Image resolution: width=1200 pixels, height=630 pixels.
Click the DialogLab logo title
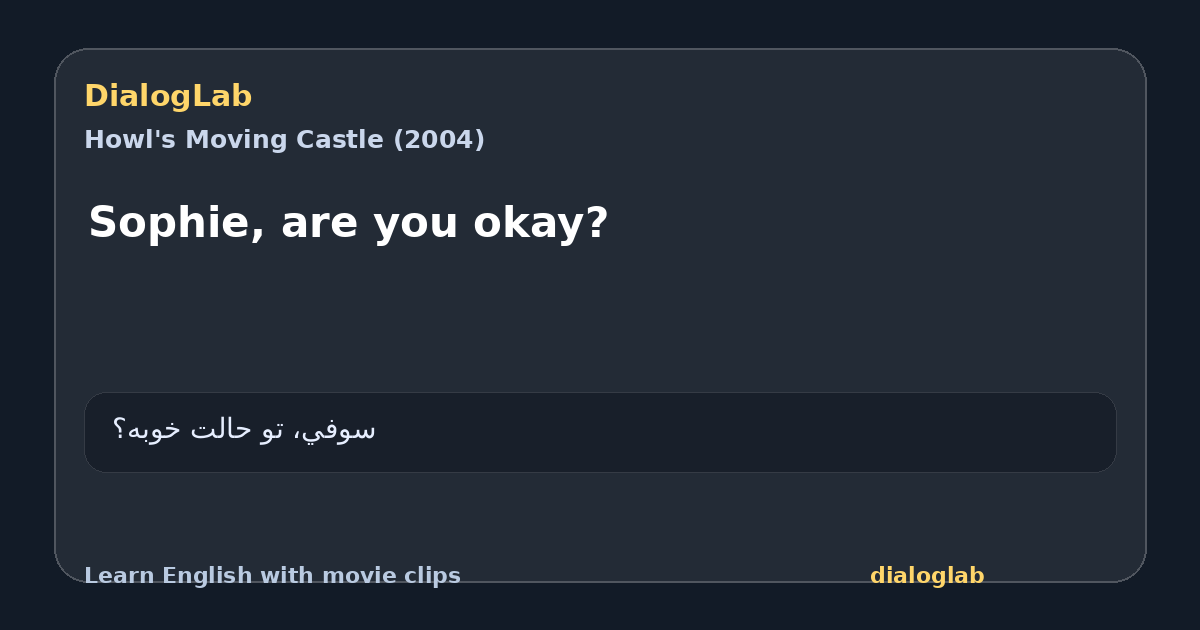168,96
